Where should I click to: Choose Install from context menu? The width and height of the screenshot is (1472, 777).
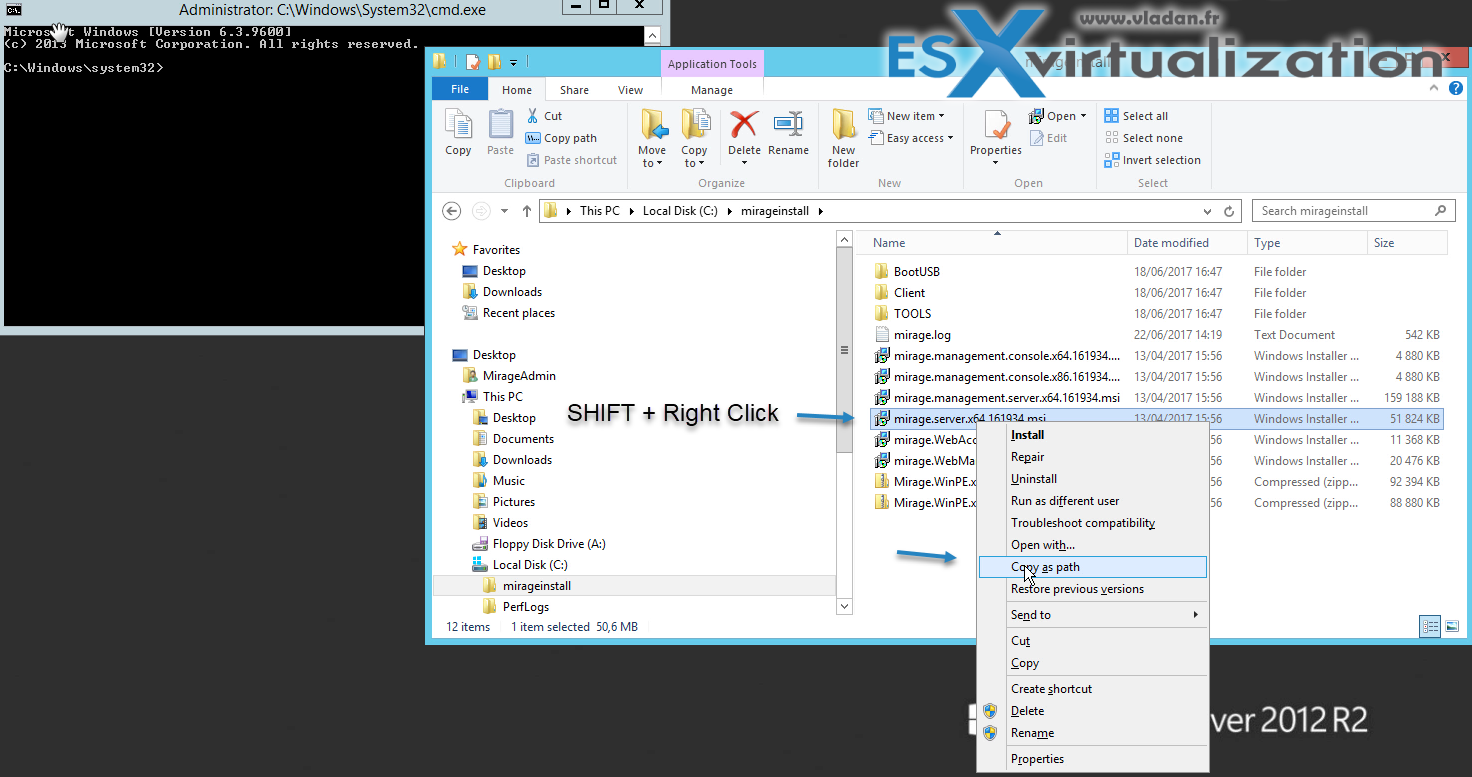[1092, 435]
